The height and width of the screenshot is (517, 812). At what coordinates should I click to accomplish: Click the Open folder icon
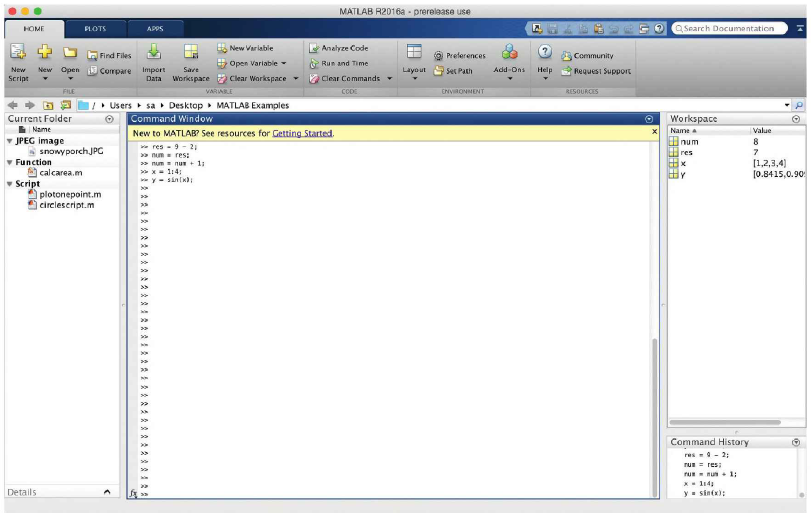[70, 52]
